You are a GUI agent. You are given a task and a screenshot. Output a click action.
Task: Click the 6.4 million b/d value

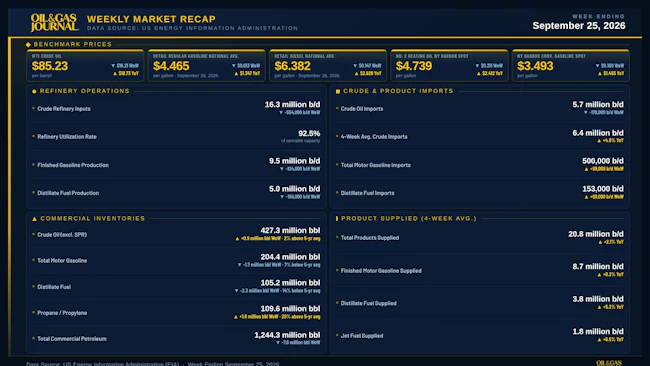598,133
